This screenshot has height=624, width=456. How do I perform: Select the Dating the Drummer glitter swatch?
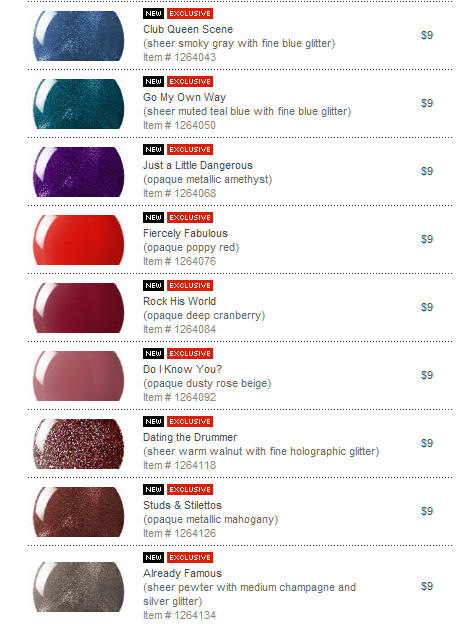(x=78, y=444)
